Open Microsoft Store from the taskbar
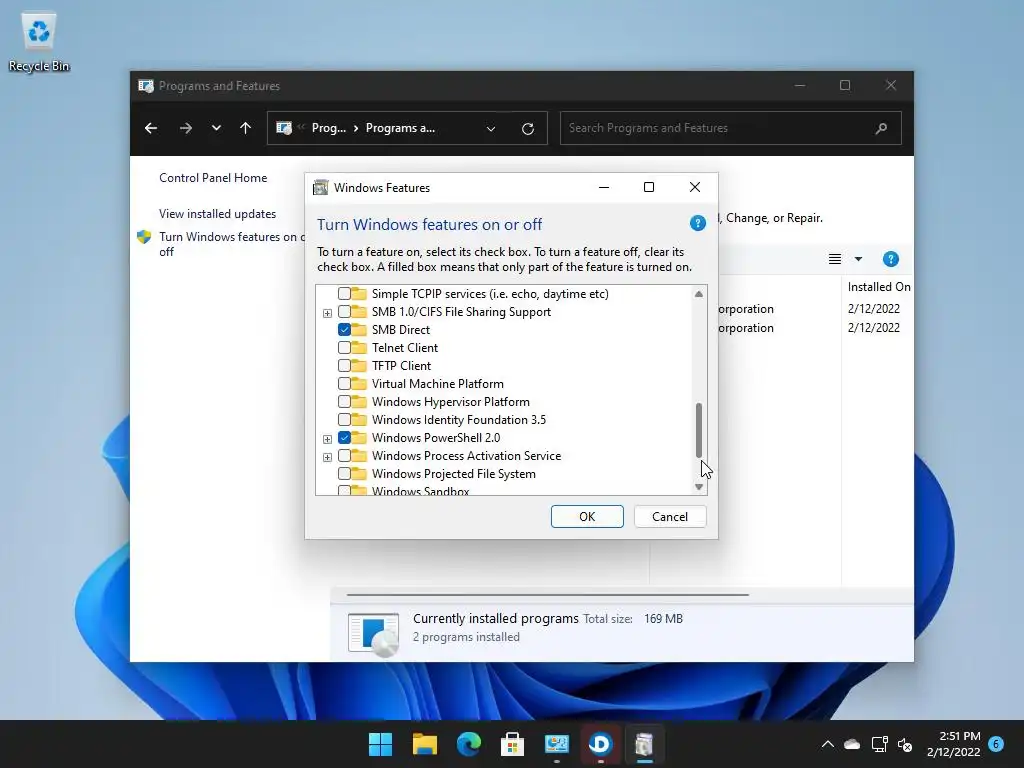The width and height of the screenshot is (1024, 768). pos(512,744)
